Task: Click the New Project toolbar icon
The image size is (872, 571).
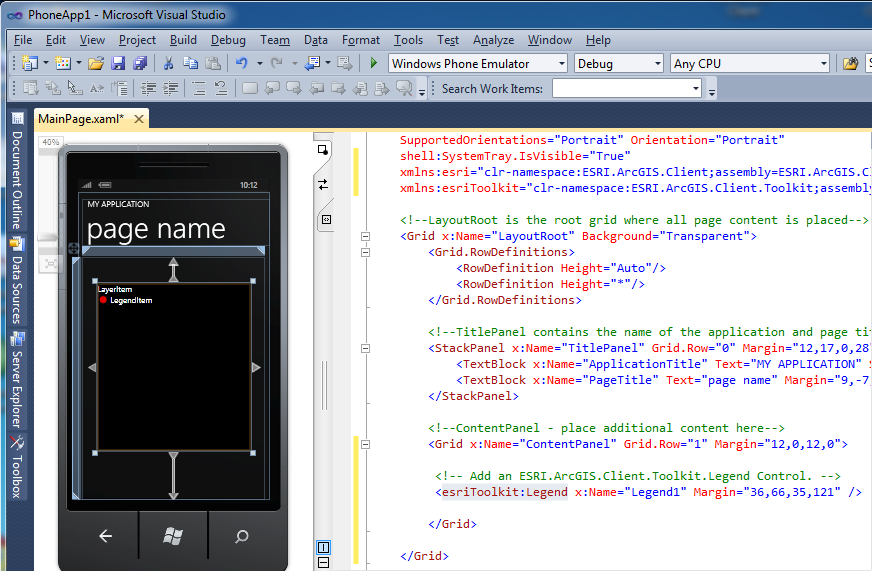Action: (30, 63)
